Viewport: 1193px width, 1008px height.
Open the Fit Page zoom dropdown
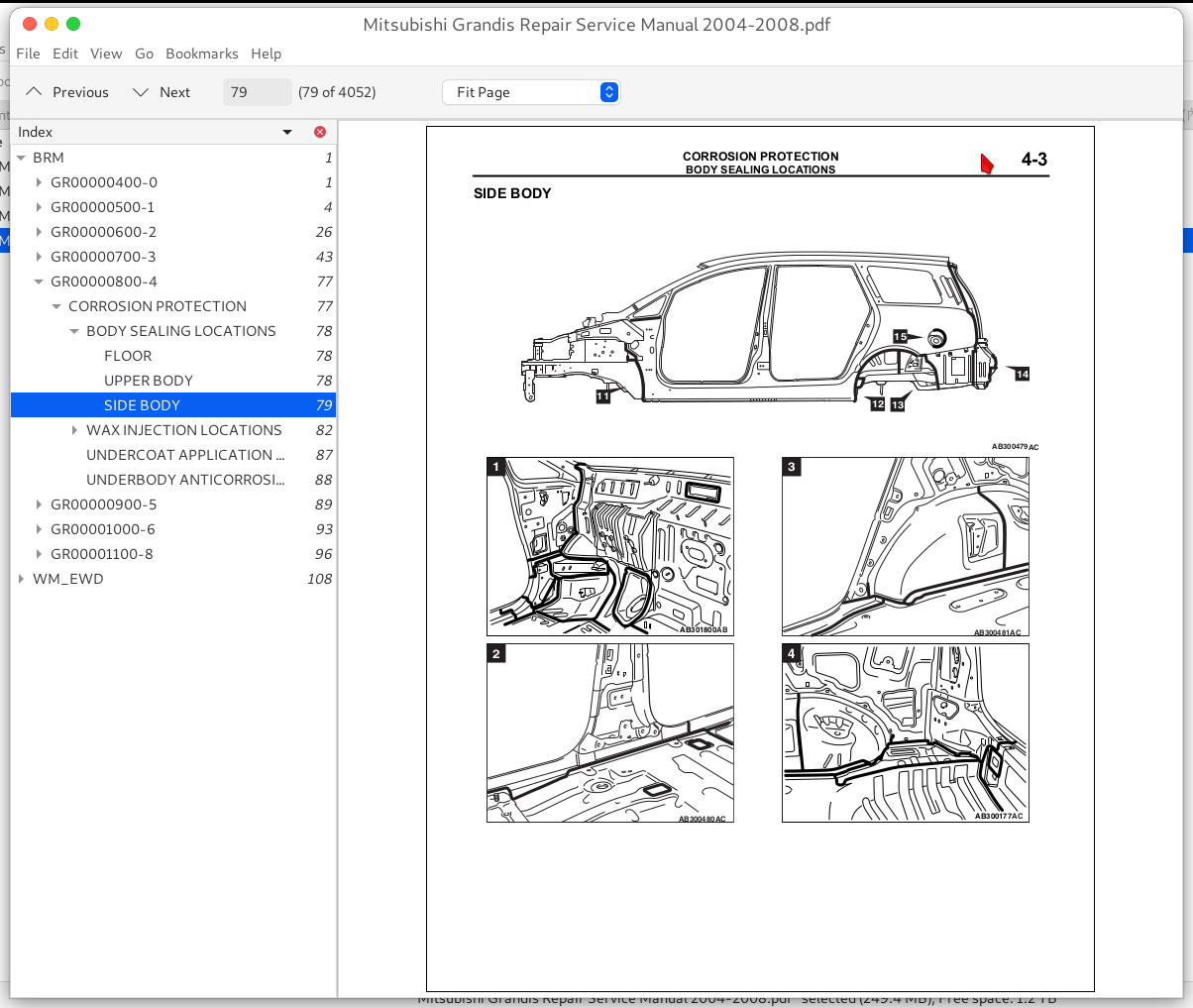coord(531,92)
